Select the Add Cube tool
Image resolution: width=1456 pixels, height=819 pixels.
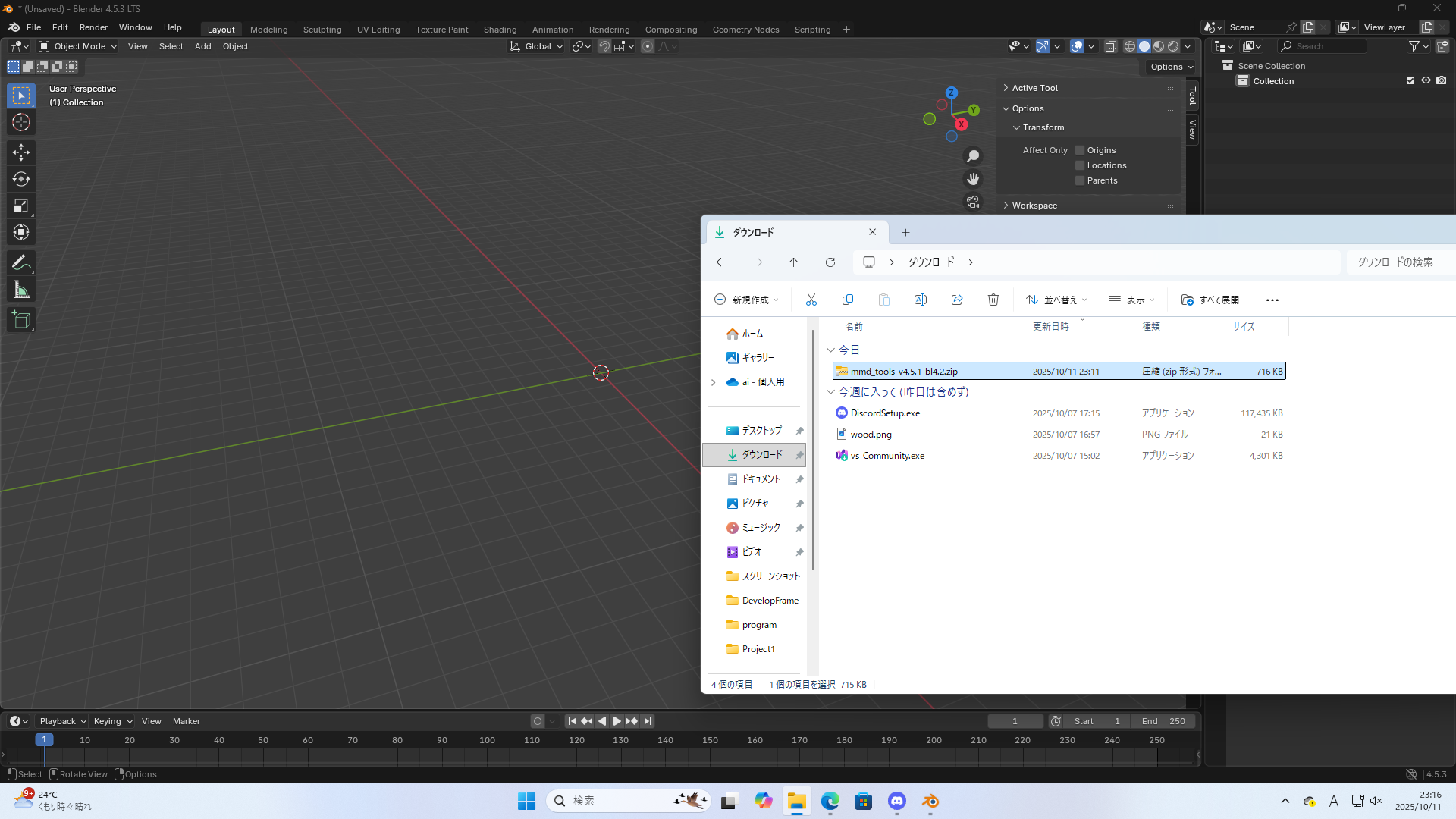point(20,319)
